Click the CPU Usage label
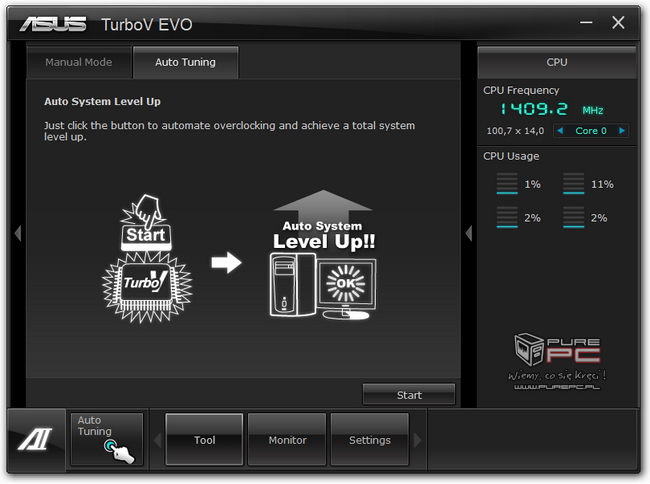The height and width of the screenshot is (484, 650). tap(511, 156)
